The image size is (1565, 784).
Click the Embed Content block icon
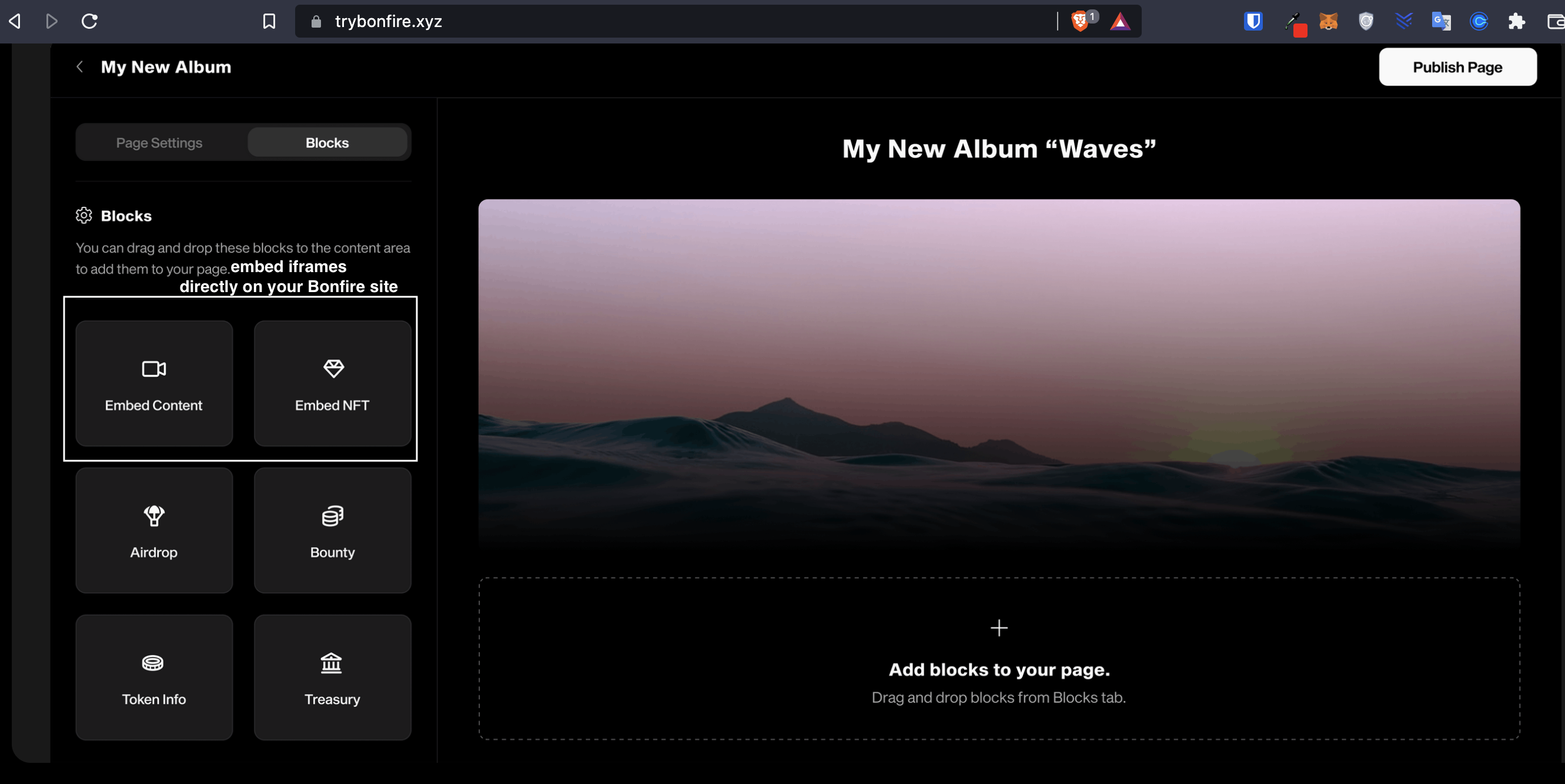[x=154, y=367]
